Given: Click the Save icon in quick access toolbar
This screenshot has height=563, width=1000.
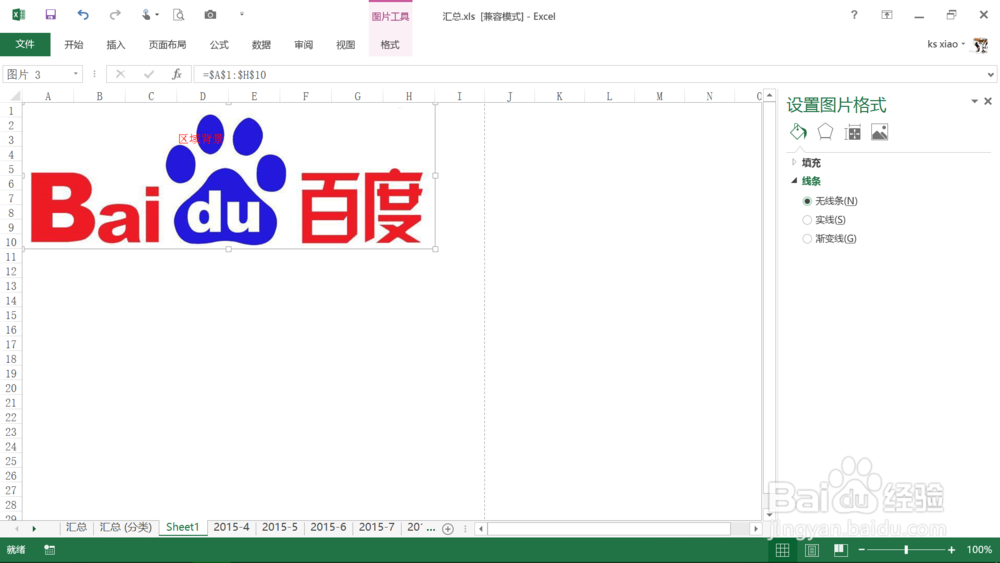Looking at the screenshot, I should [x=50, y=15].
